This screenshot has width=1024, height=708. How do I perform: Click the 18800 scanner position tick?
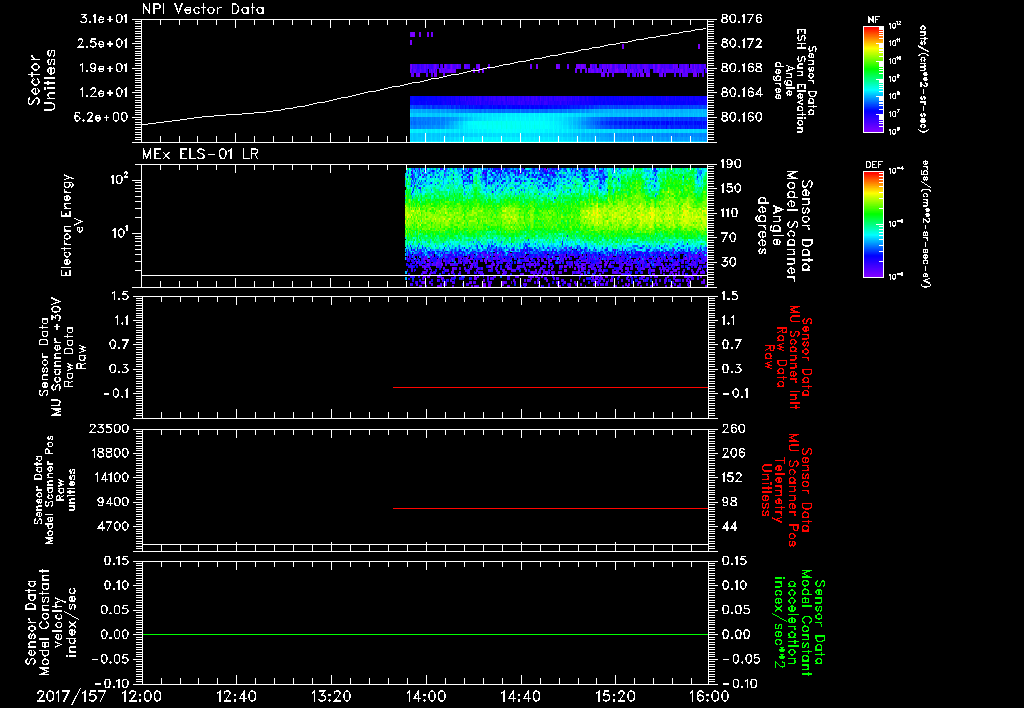[109, 453]
